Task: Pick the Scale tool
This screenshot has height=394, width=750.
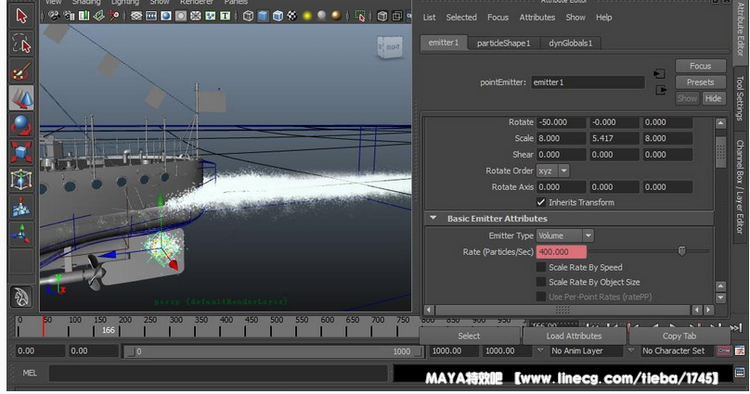Action: 22,152
